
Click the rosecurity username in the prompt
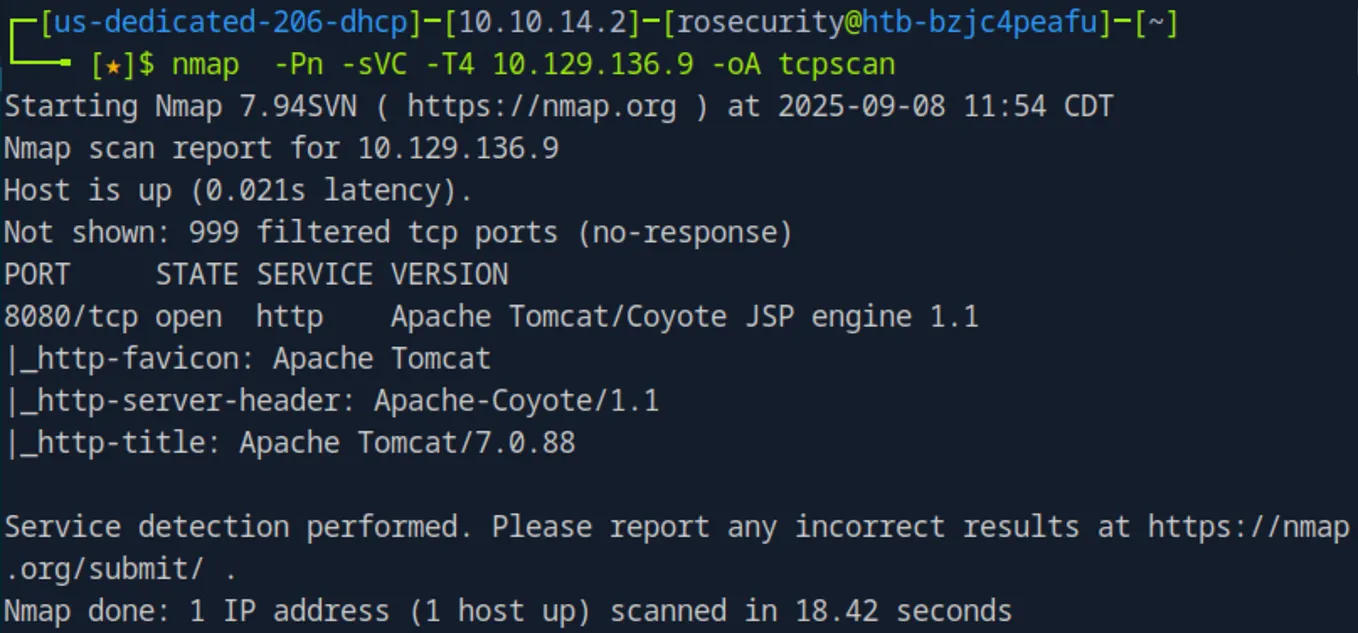(x=761, y=23)
